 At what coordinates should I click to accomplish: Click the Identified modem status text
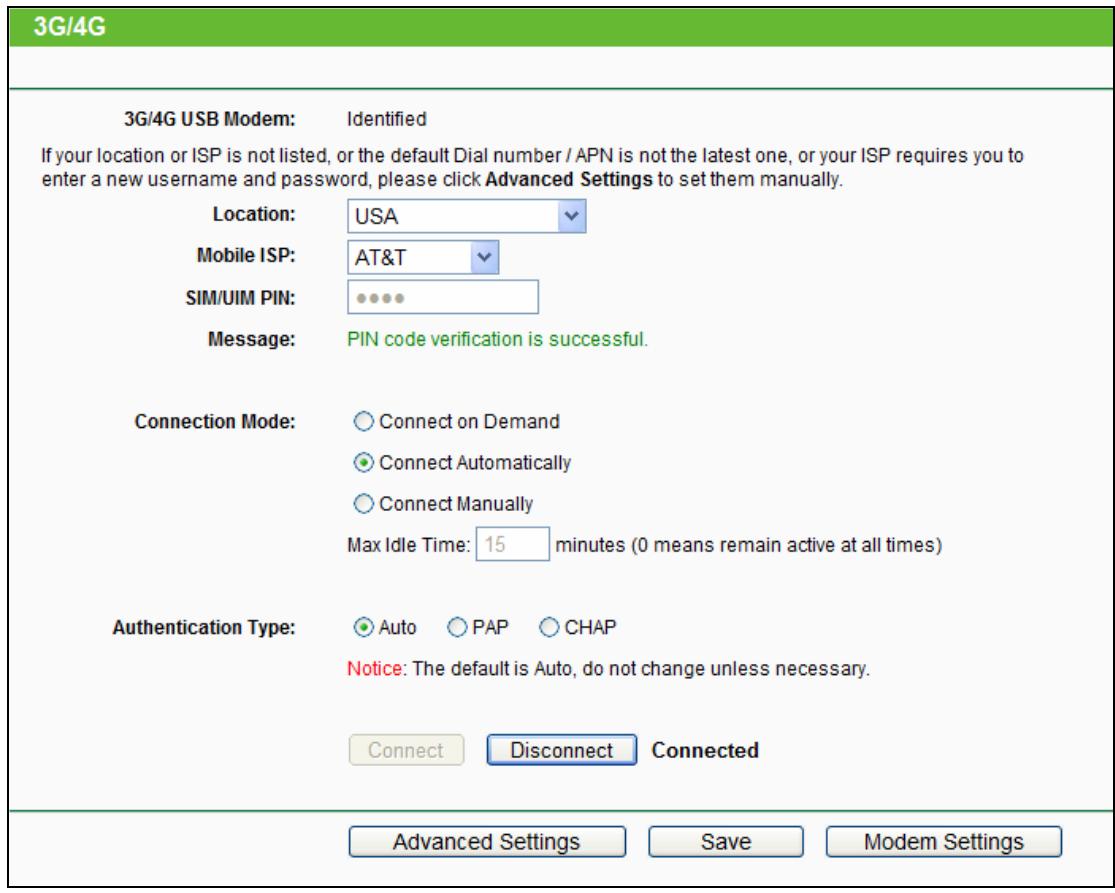click(x=386, y=120)
